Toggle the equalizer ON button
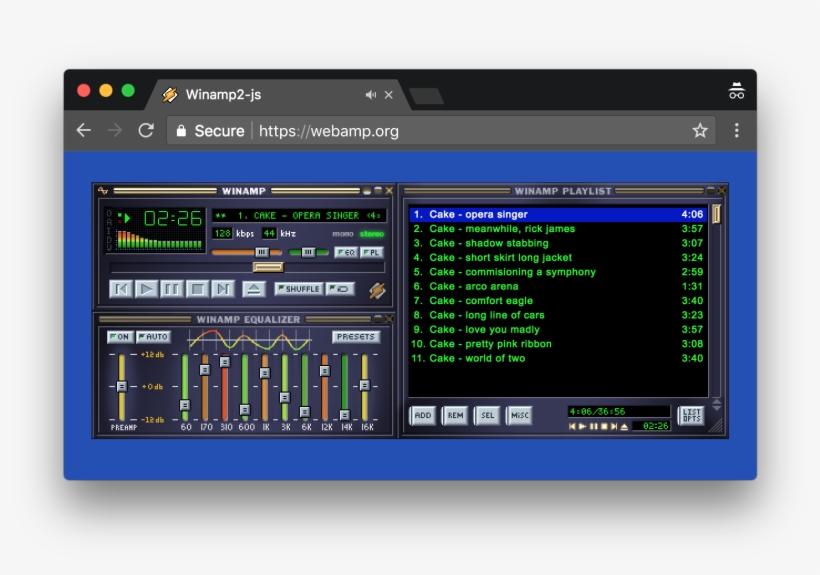820x575 pixels. pos(120,337)
